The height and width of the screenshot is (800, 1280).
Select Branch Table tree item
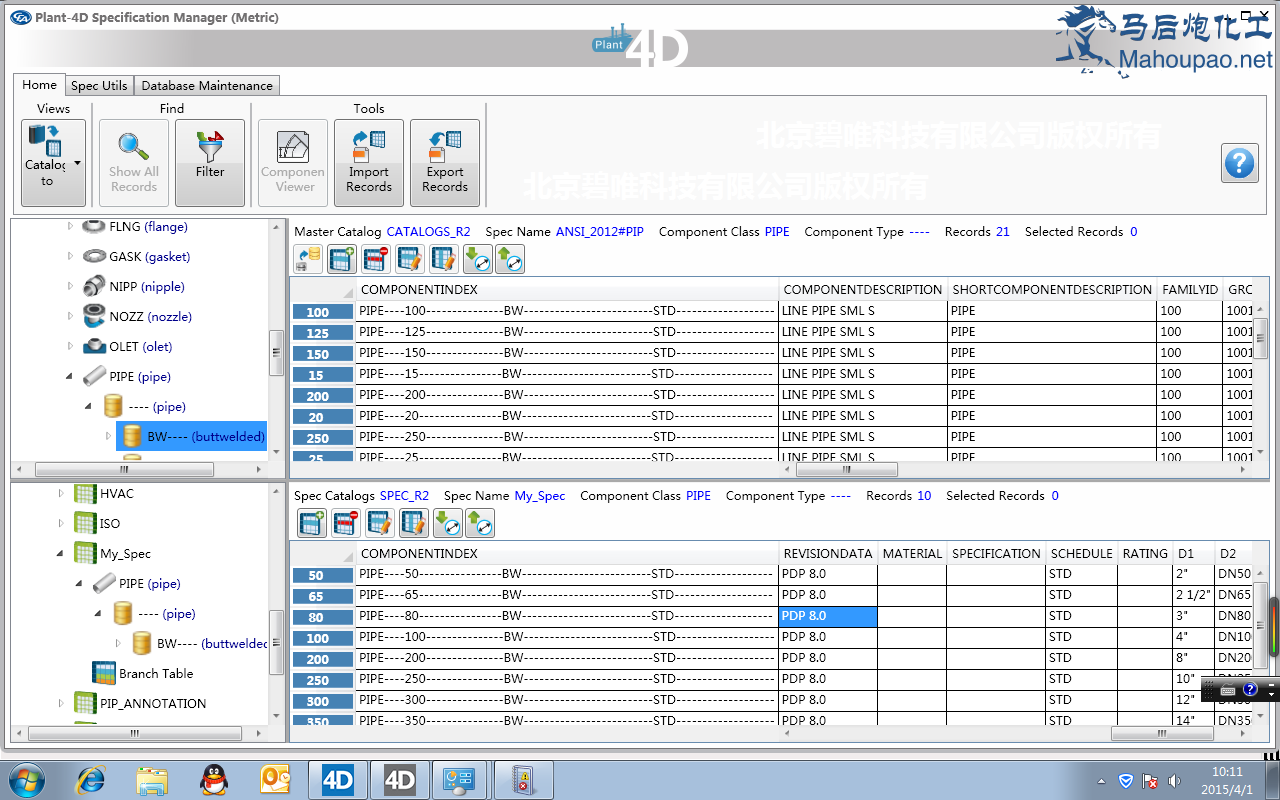click(156, 673)
